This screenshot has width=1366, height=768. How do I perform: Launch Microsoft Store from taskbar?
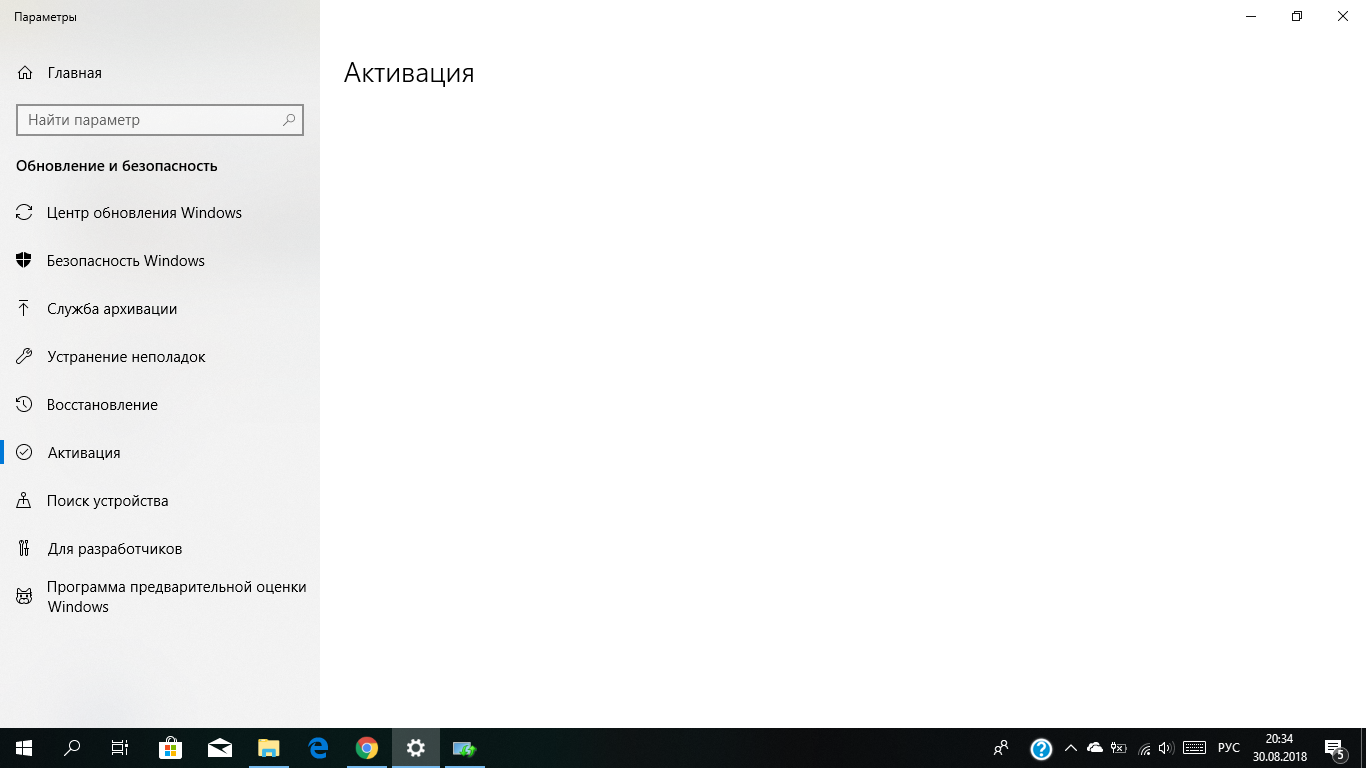pyautogui.click(x=171, y=748)
